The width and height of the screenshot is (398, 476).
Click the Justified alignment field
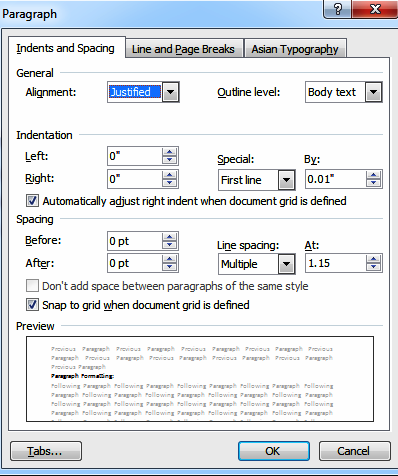coord(135,92)
